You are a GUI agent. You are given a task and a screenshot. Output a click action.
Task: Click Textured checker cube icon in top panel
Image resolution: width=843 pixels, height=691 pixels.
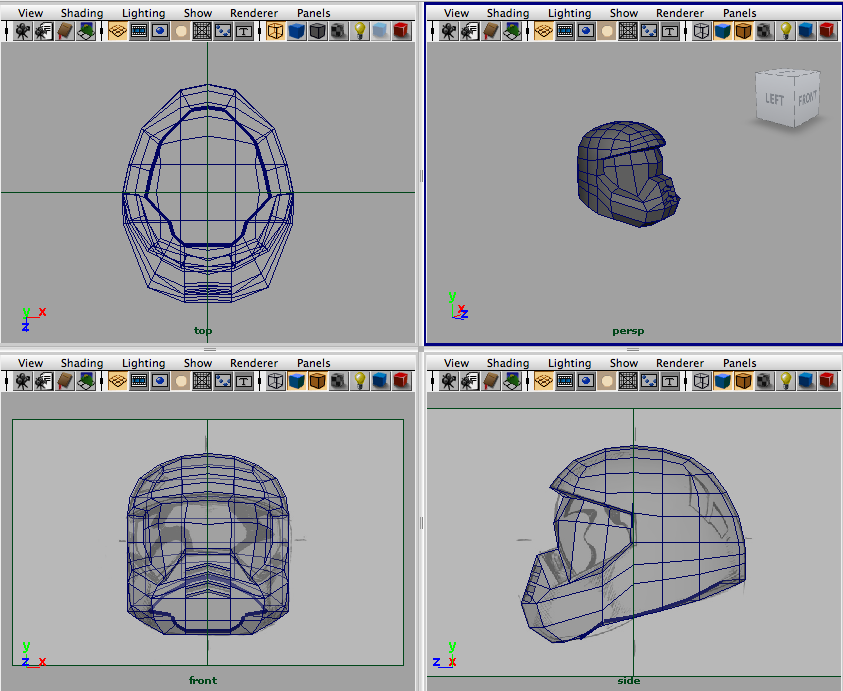pos(339,31)
